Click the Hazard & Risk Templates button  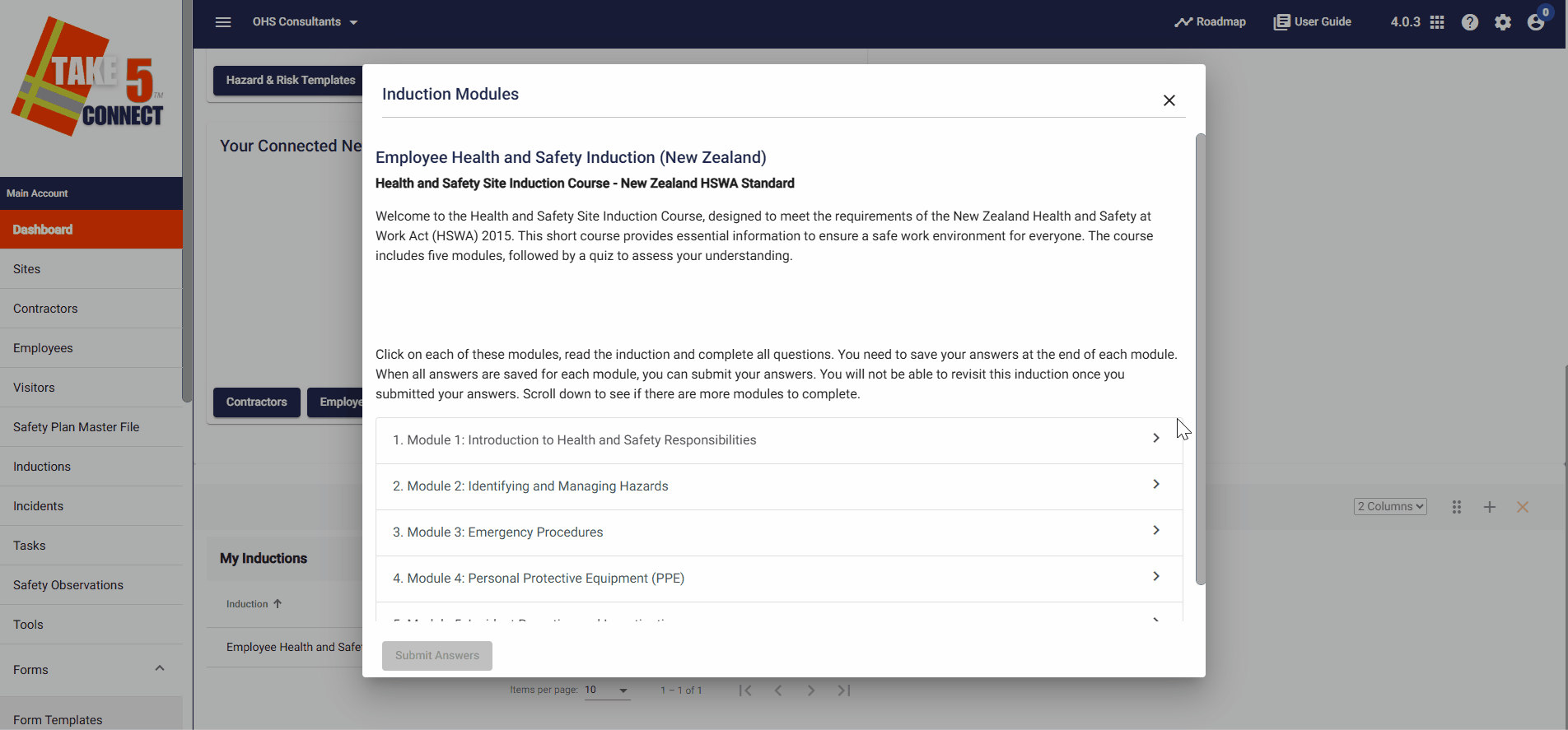288,80
